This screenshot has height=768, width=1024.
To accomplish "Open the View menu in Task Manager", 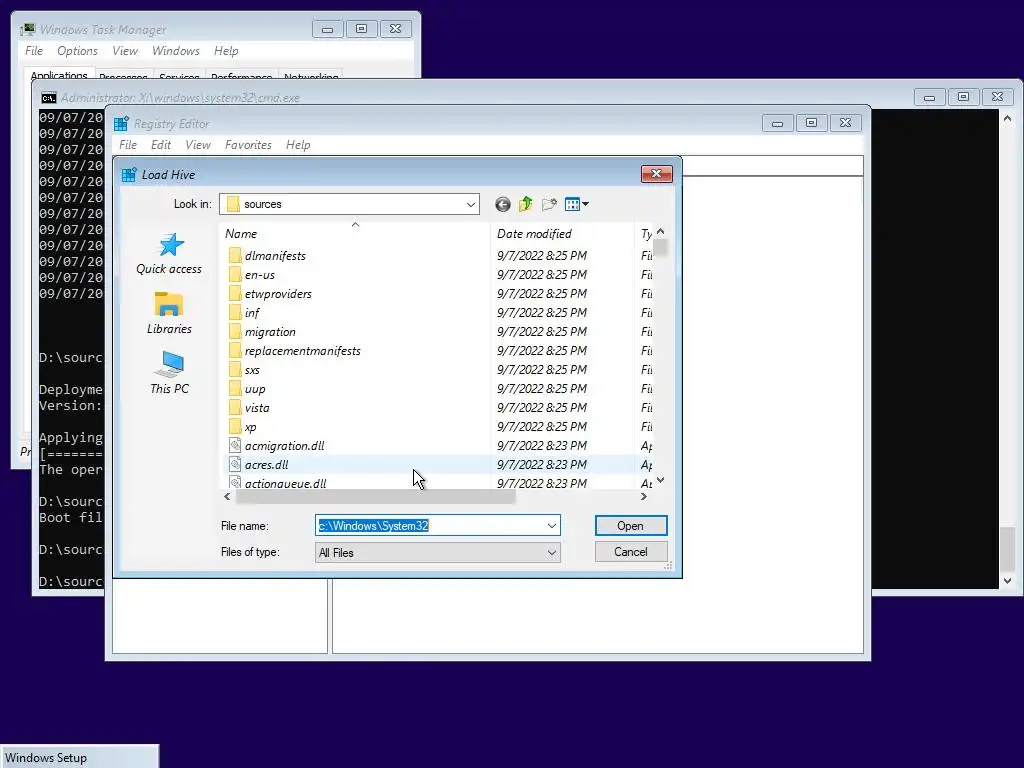I will (125, 51).
